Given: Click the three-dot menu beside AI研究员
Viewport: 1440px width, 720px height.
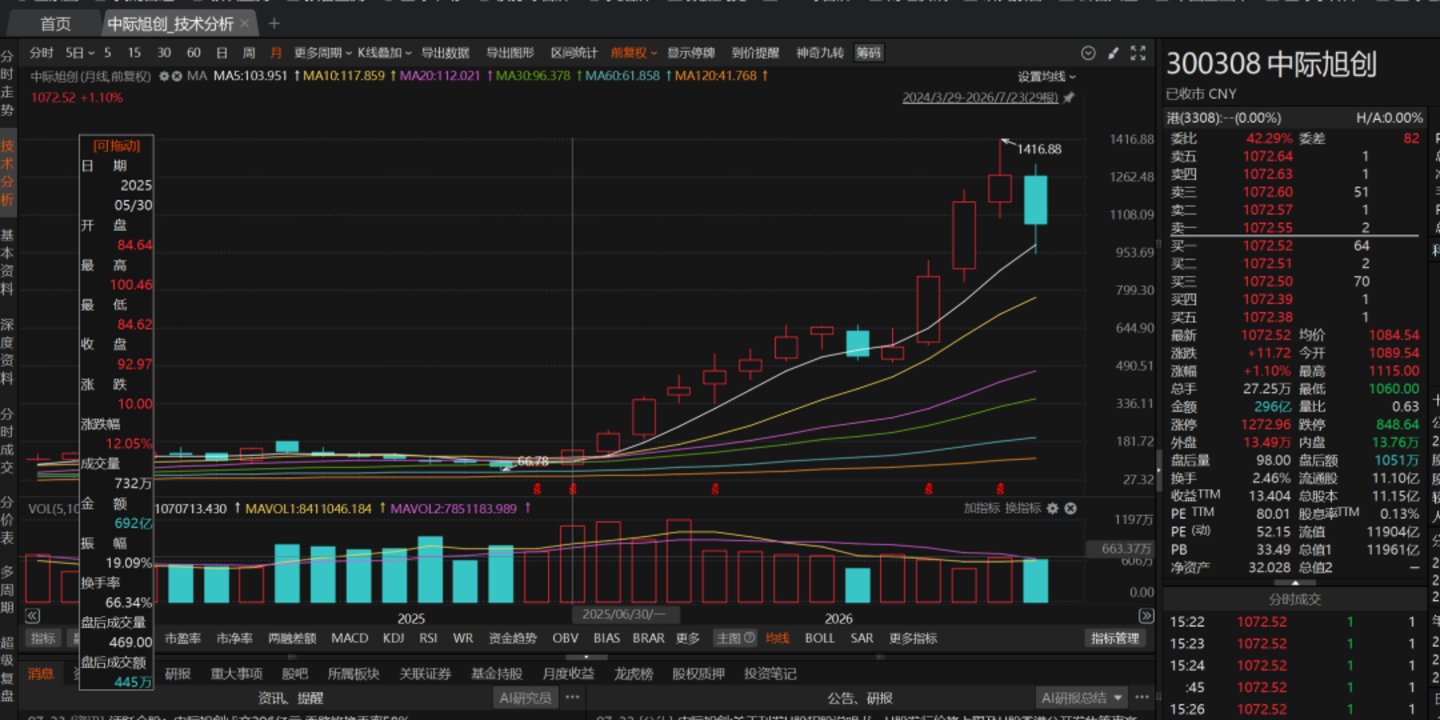Looking at the screenshot, I should point(572,697).
